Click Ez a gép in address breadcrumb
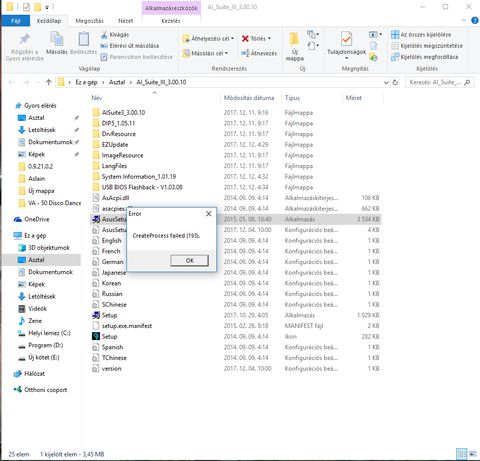The width and height of the screenshot is (480, 461). [x=86, y=82]
